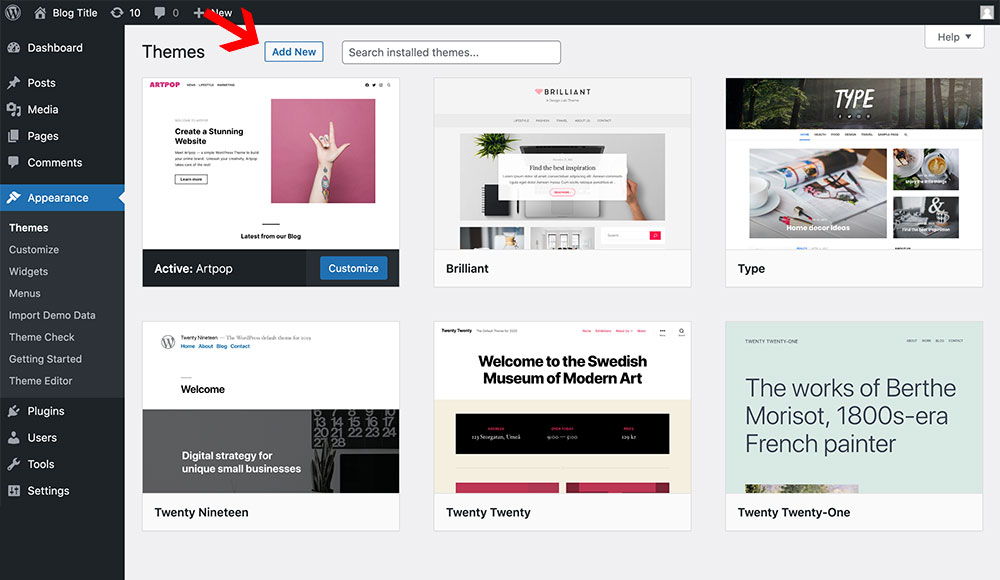
Task: Expand the Help dropdown tab
Action: [x=954, y=36]
